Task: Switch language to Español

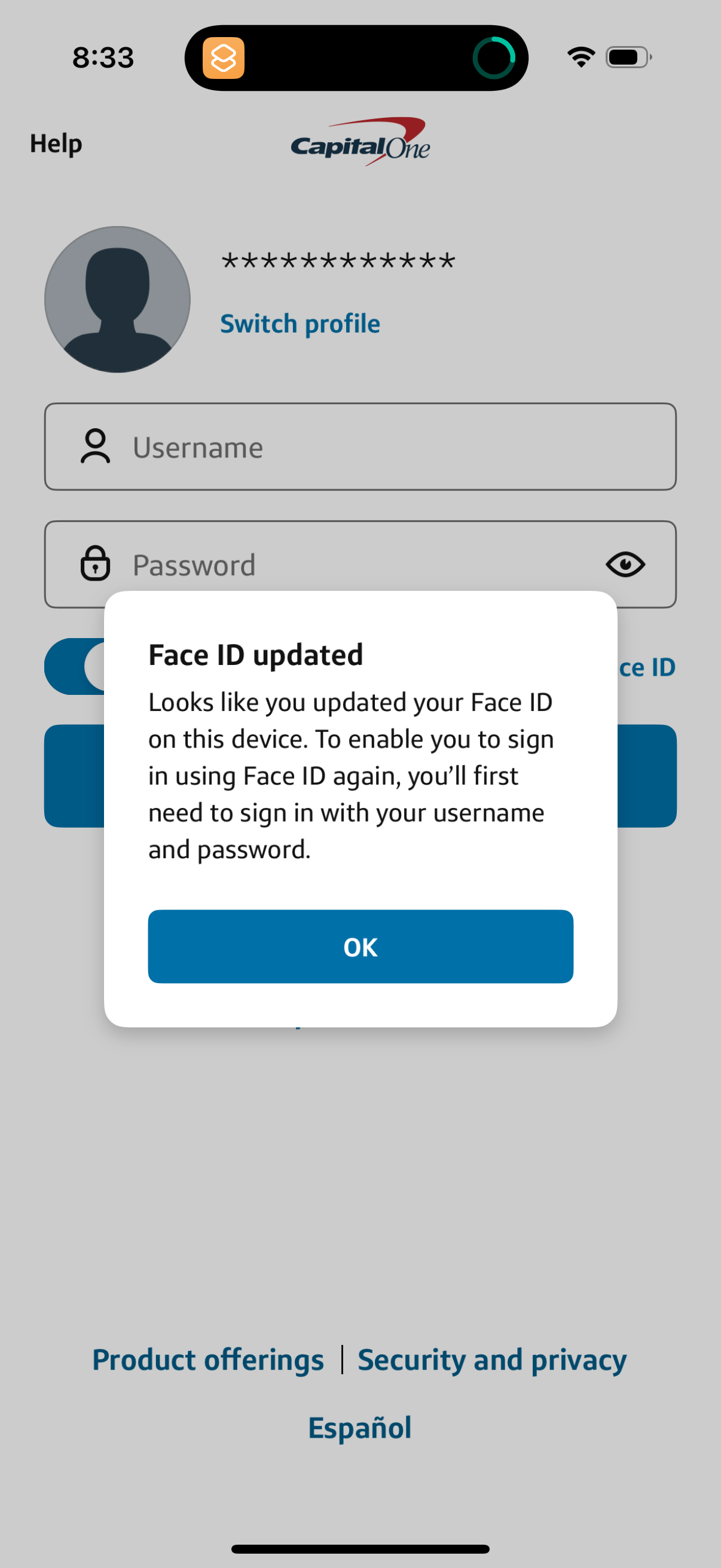Action: (360, 1427)
